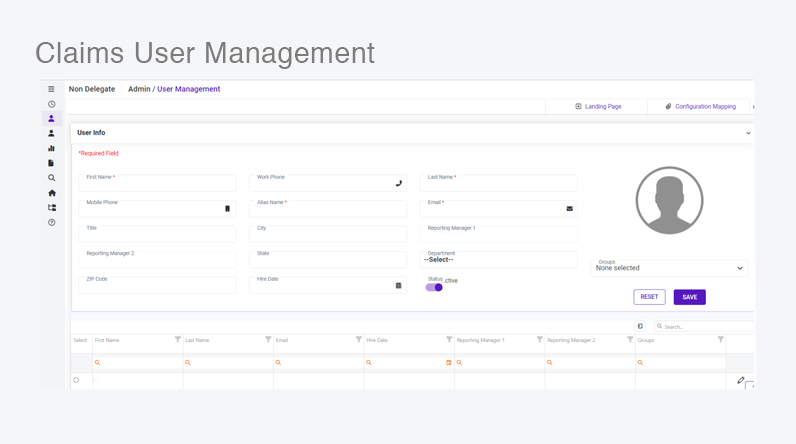This screenshot has width=796, height=444.
Task: Click the ZIP Code input field
Action: tap(157, 285)
